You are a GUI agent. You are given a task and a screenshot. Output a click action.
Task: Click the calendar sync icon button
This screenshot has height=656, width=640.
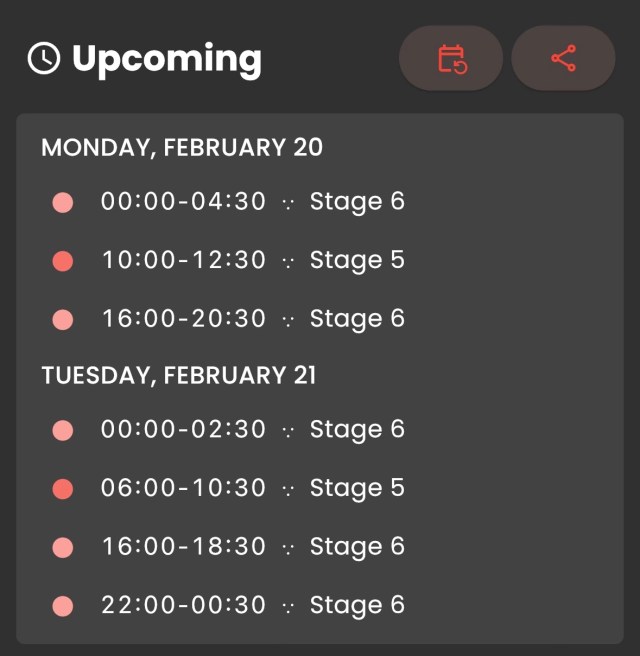pos(451,59)
